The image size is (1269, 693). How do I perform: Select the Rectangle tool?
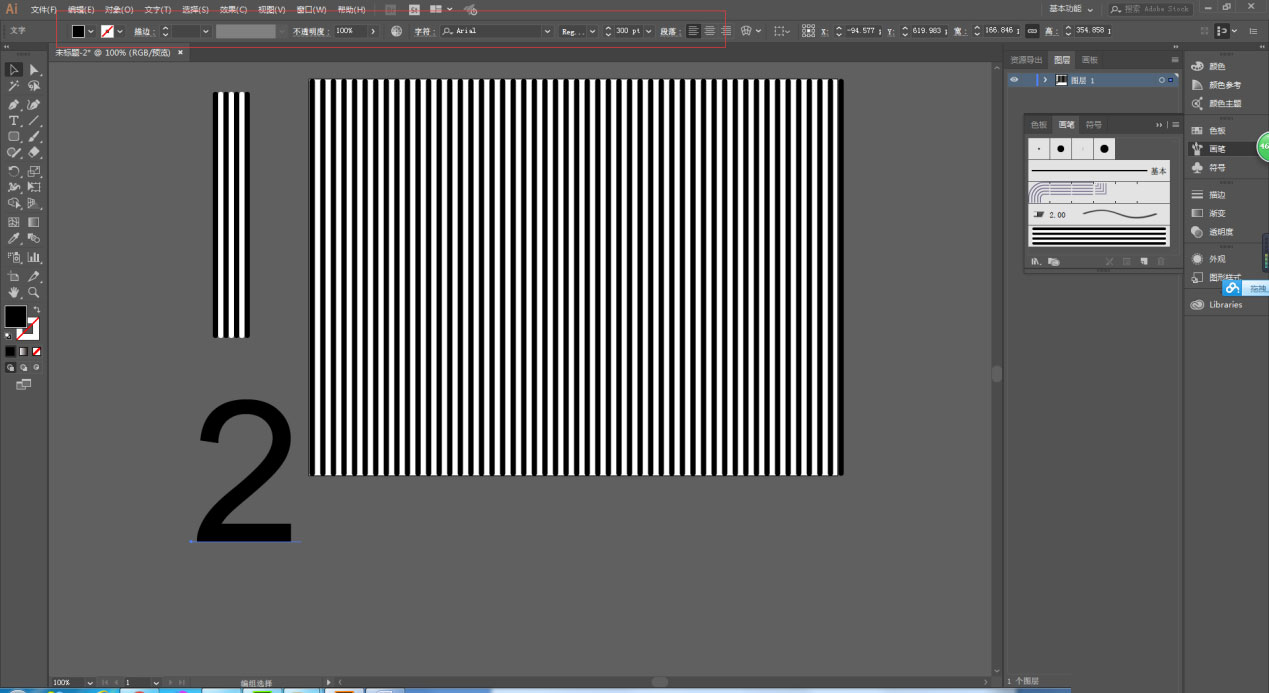(x=14, y=136)
